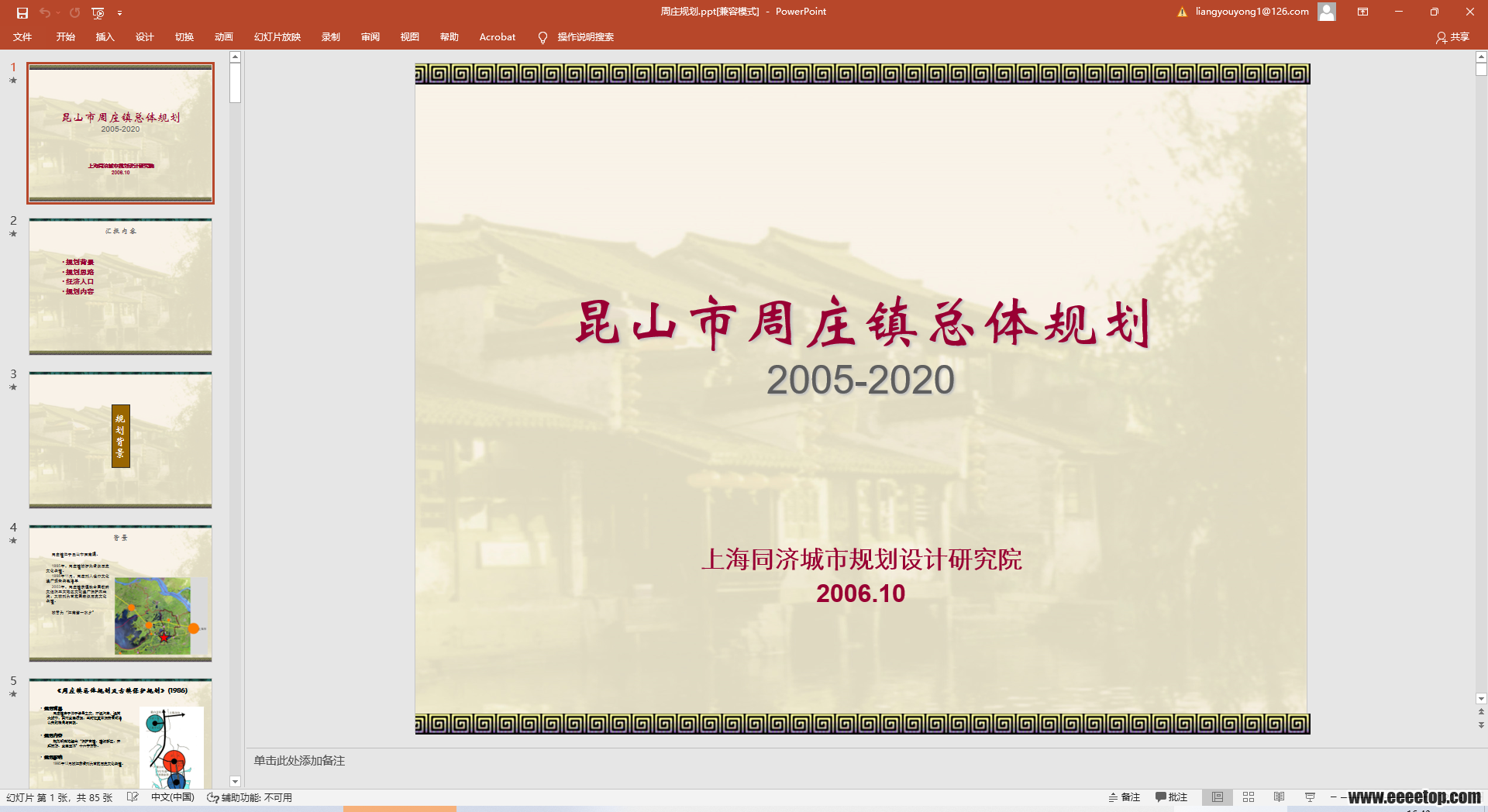
Task: Click animation star icon under slide 2 number
Action: 13,233
